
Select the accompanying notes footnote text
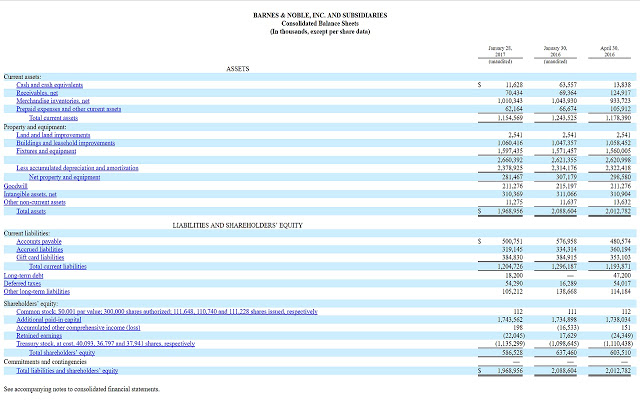pos(82,389)
